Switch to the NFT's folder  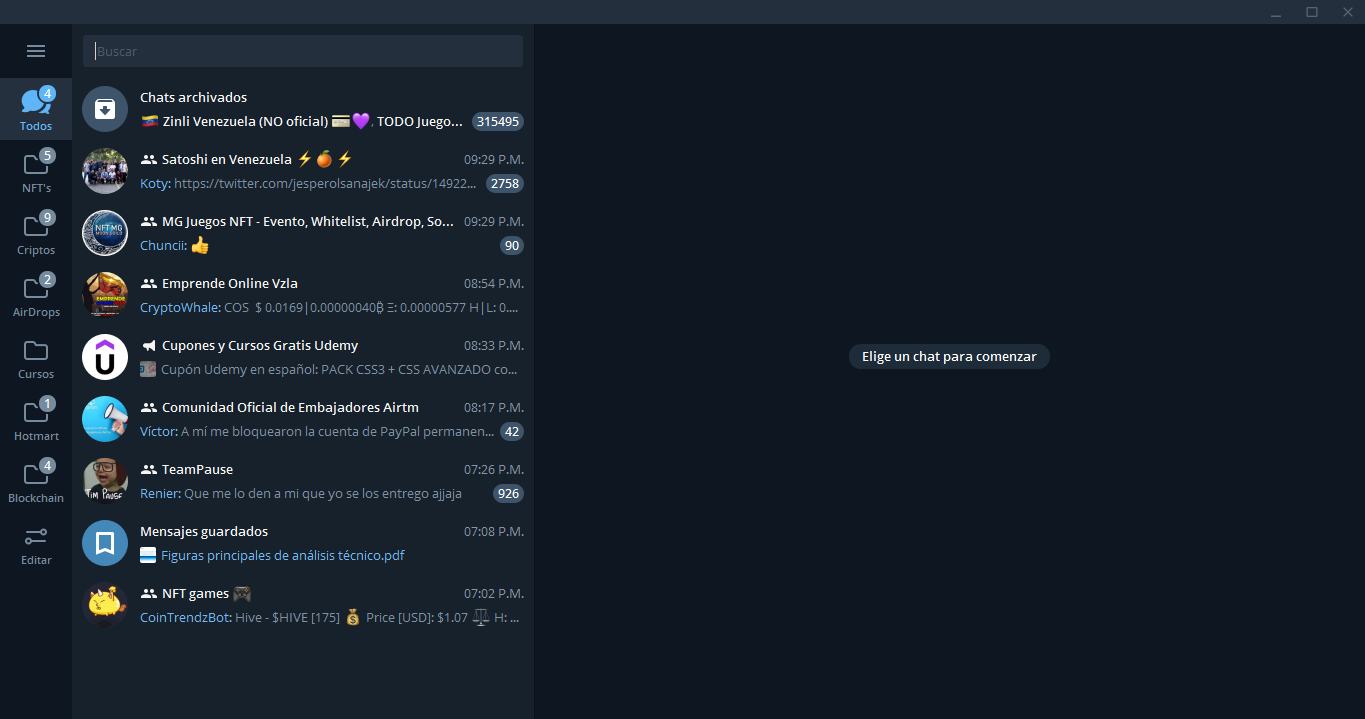(x=36, y=171)
